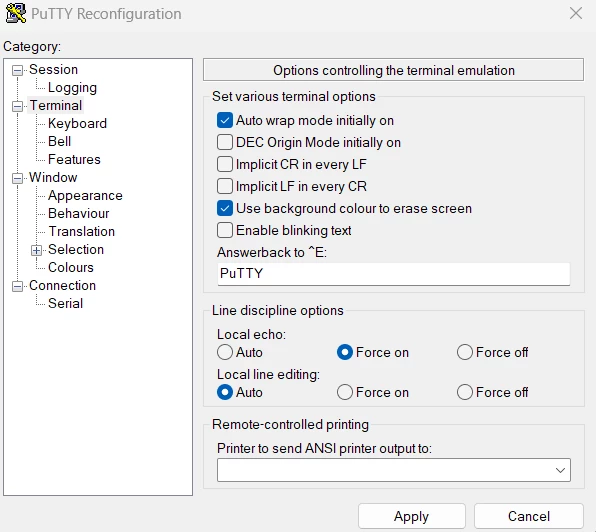Set Local line editing to Force off
This screenshot has height=532, width=596.
(x=465, y=392)
